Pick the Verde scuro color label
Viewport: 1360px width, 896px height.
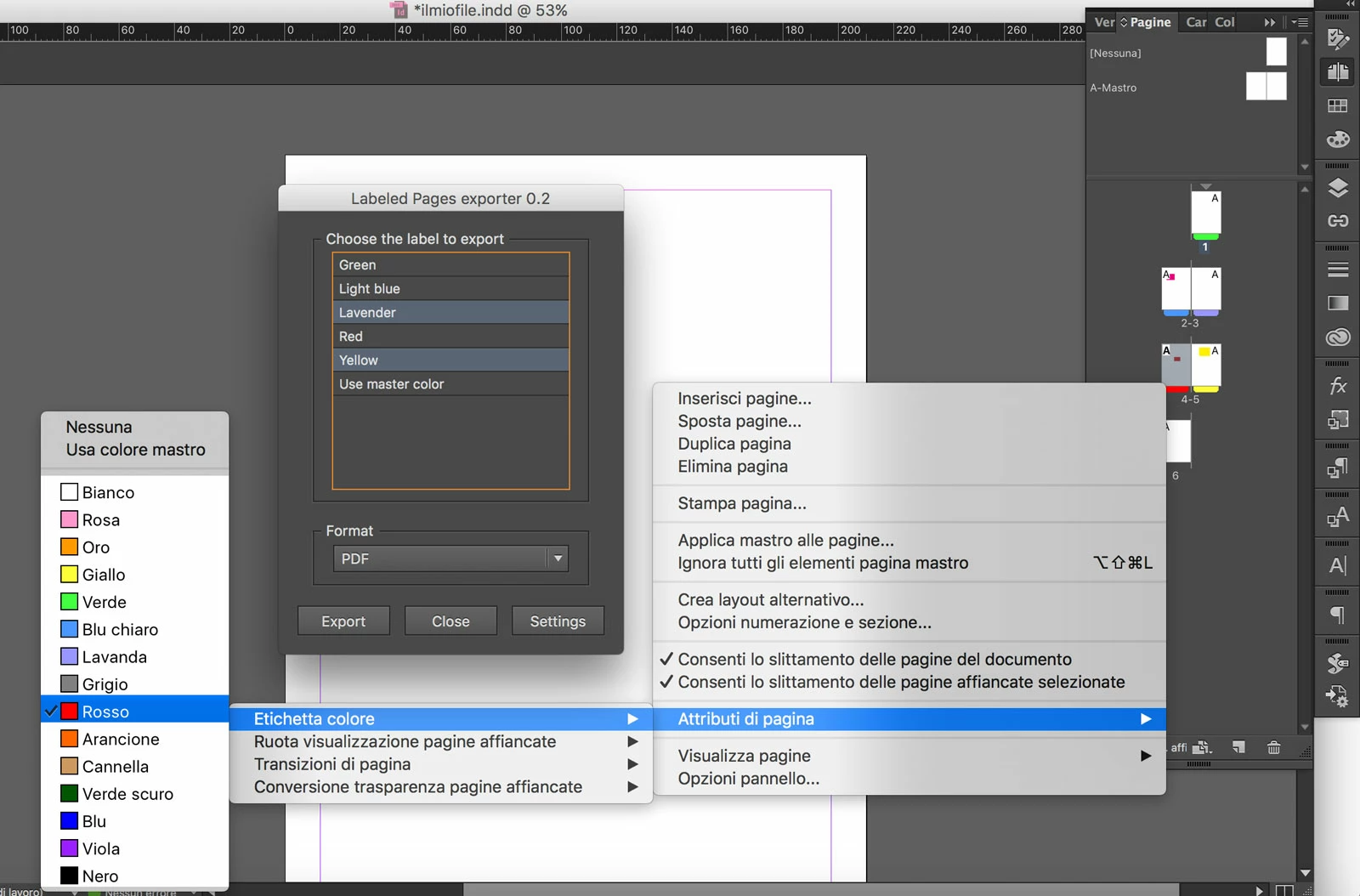pyautogui.click(x=135, y=794)
